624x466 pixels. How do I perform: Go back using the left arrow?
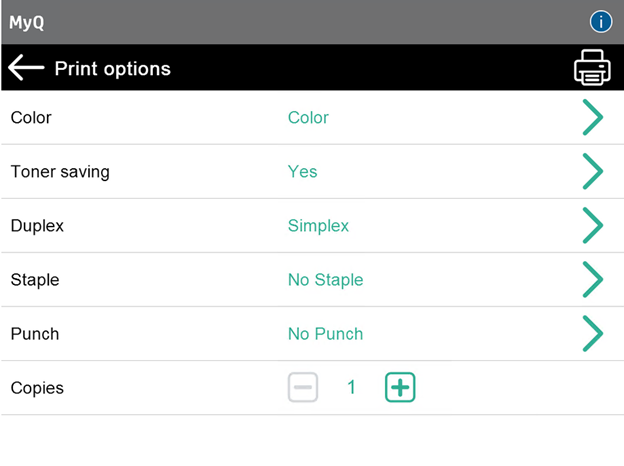26,68
